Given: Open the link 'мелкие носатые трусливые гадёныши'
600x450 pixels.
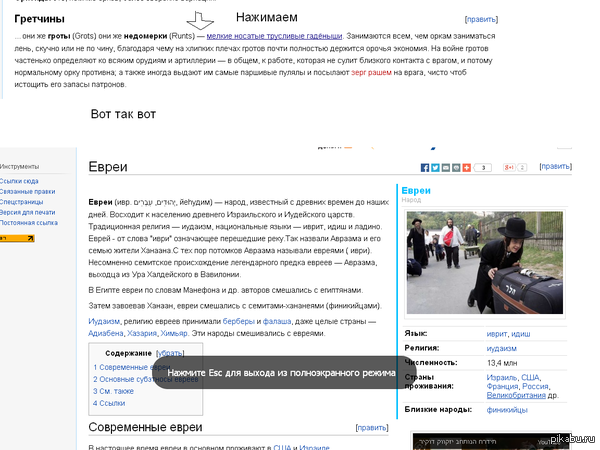Looking at the screenshot, I should [x=274, y=36].
